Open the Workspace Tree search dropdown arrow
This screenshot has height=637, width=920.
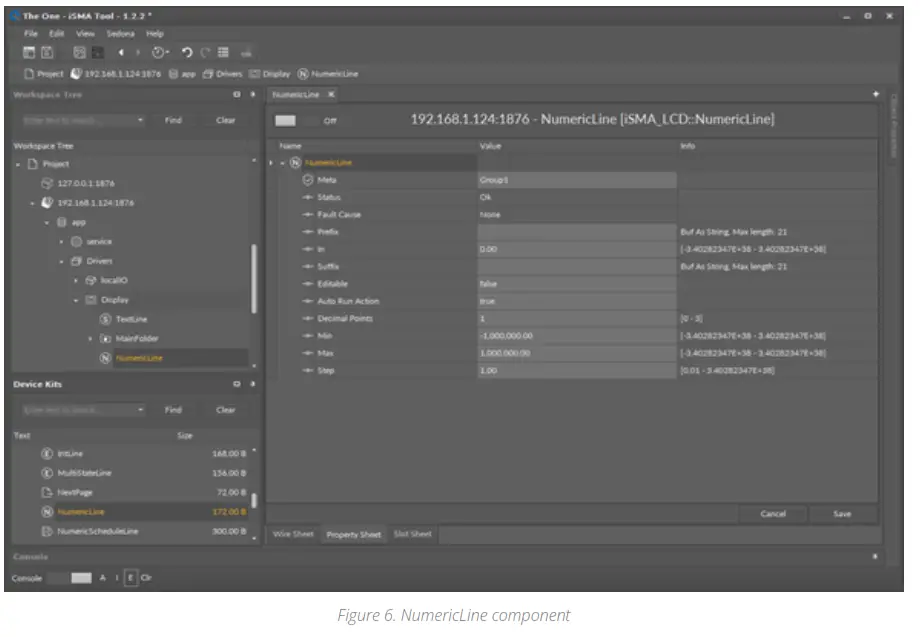coord(141,120)
